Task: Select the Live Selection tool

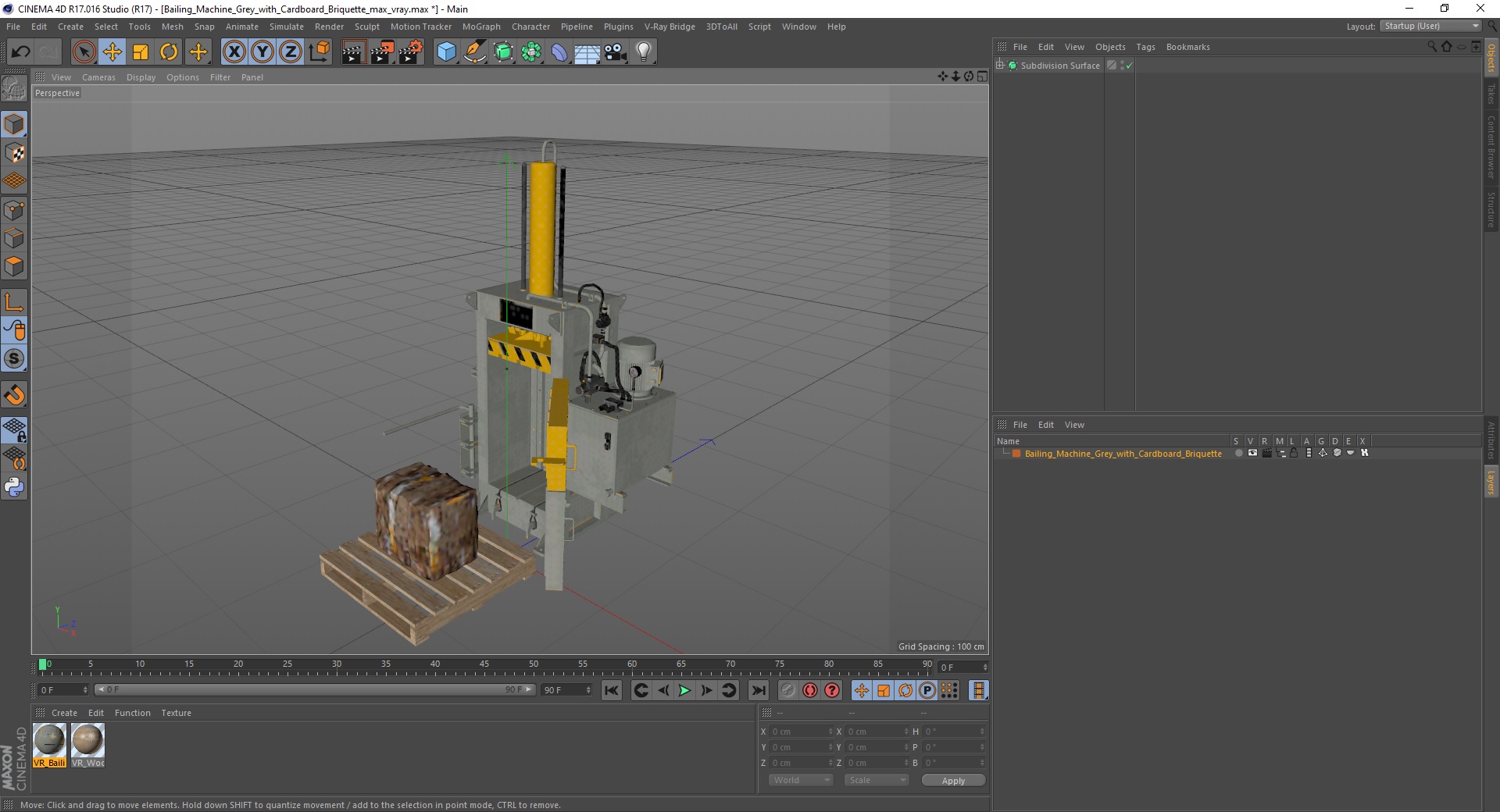Action: pos(84,52)
